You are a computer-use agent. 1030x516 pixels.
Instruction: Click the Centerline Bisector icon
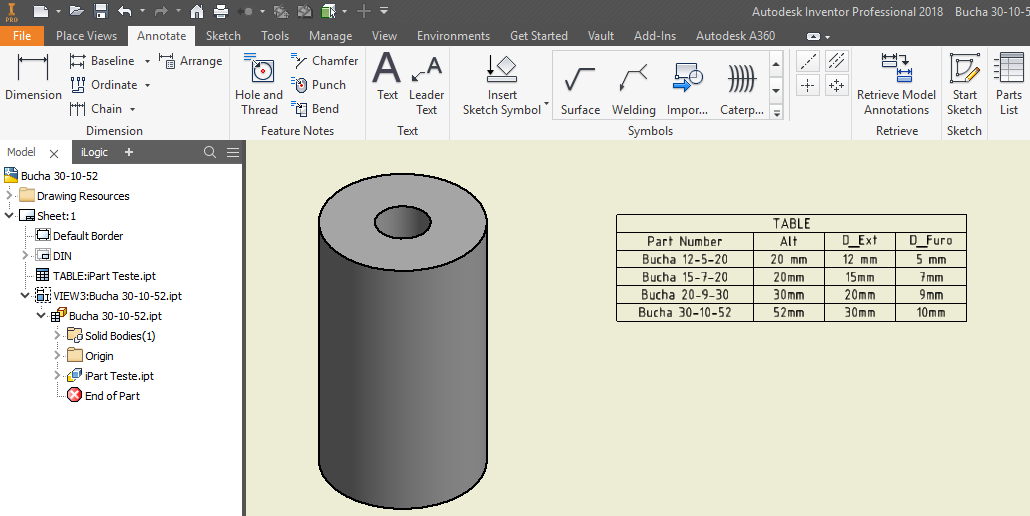tap(836, 61)
